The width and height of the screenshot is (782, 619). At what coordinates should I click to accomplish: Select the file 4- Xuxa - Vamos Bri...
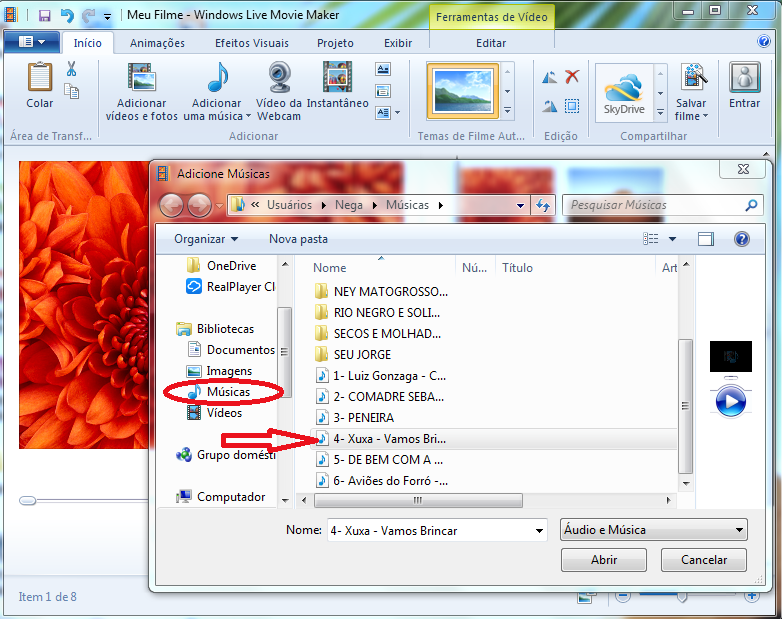point(390,439)
